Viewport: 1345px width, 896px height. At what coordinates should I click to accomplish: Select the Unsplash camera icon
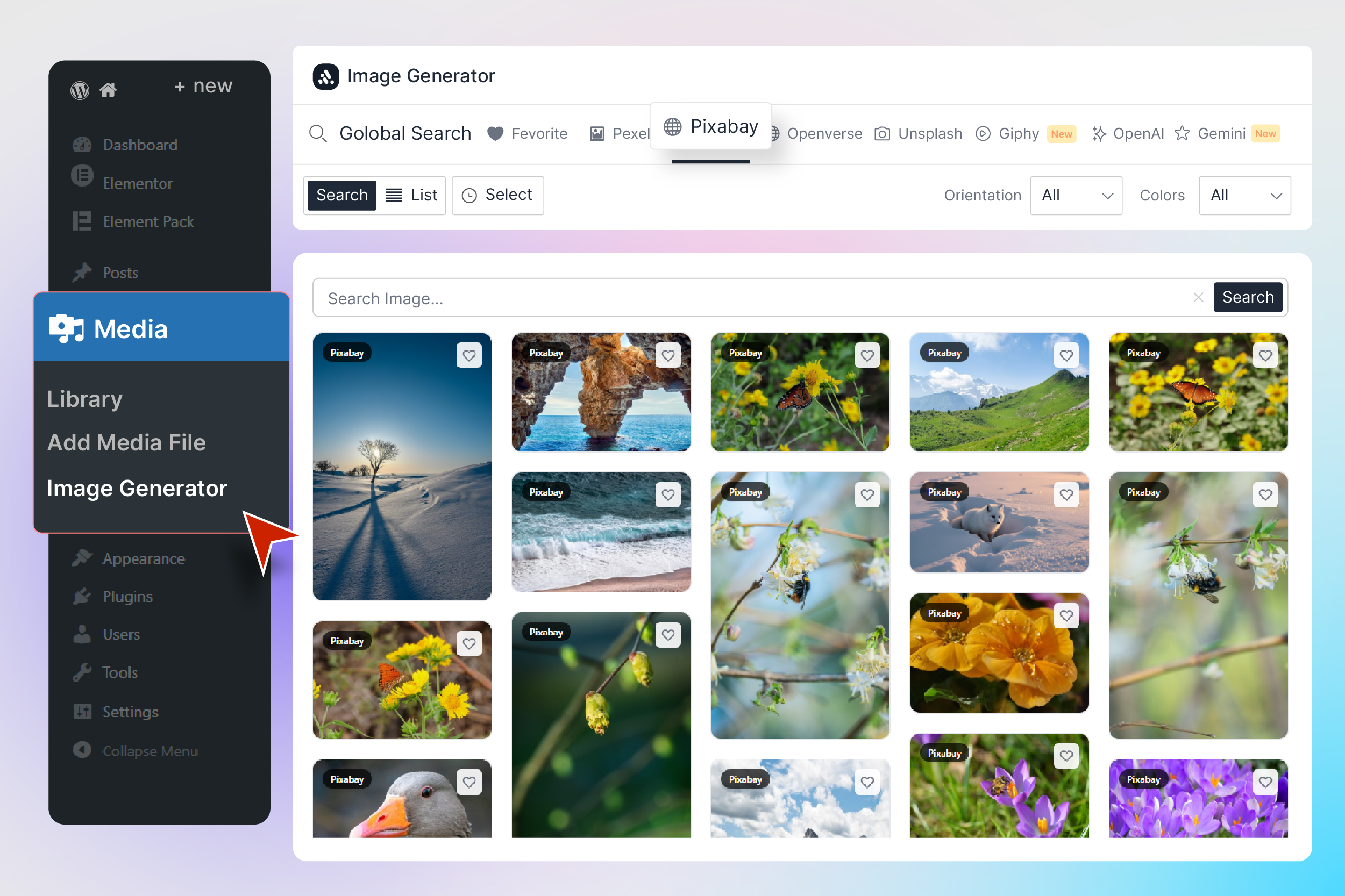pyautogui.click(x=883, y=133)
